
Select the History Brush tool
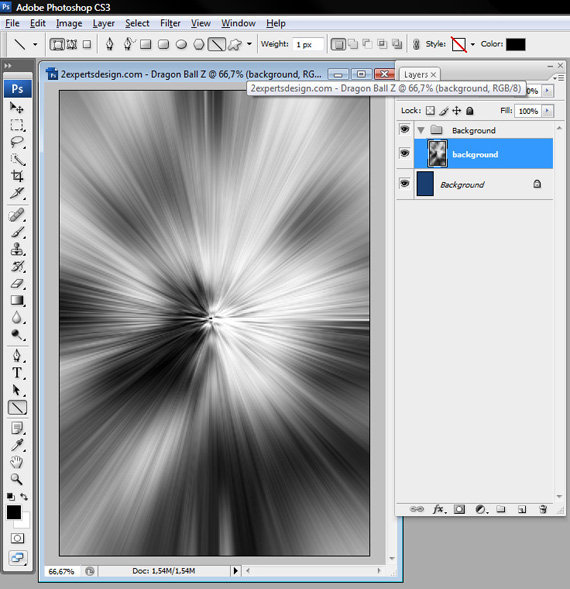(x=17, y=266)
